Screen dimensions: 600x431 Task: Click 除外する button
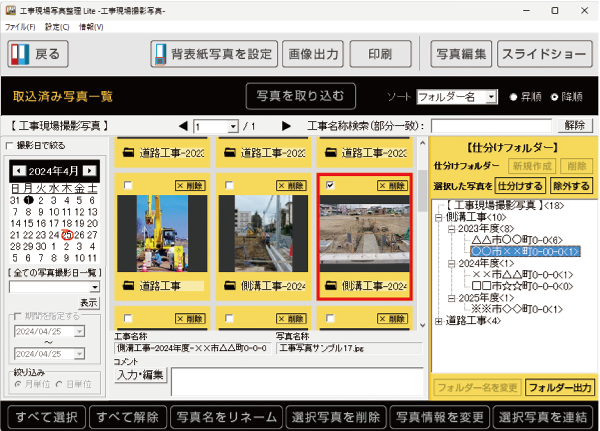coord(571,186)
